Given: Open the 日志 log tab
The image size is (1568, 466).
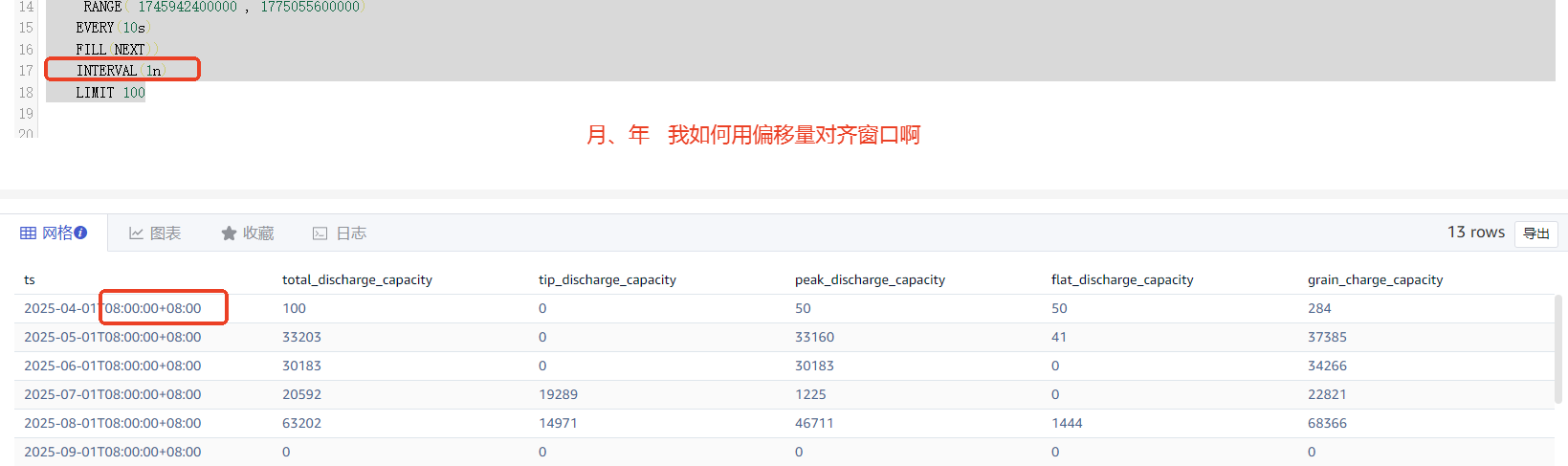Looking at the screenshot, I should [340, 233].
